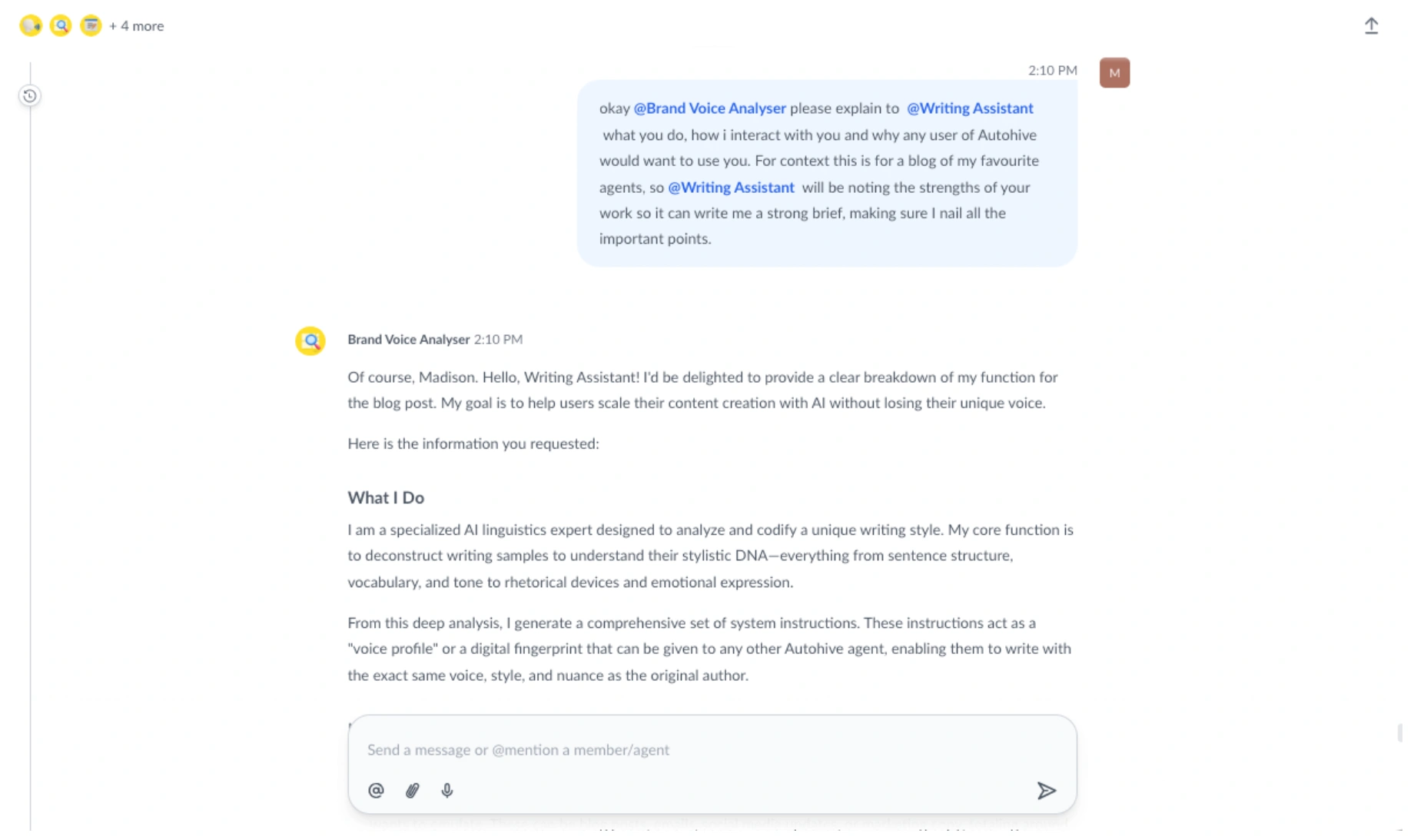Click the first @Writing Assistant mention link
1414x840 pixels.
[970, 108]
